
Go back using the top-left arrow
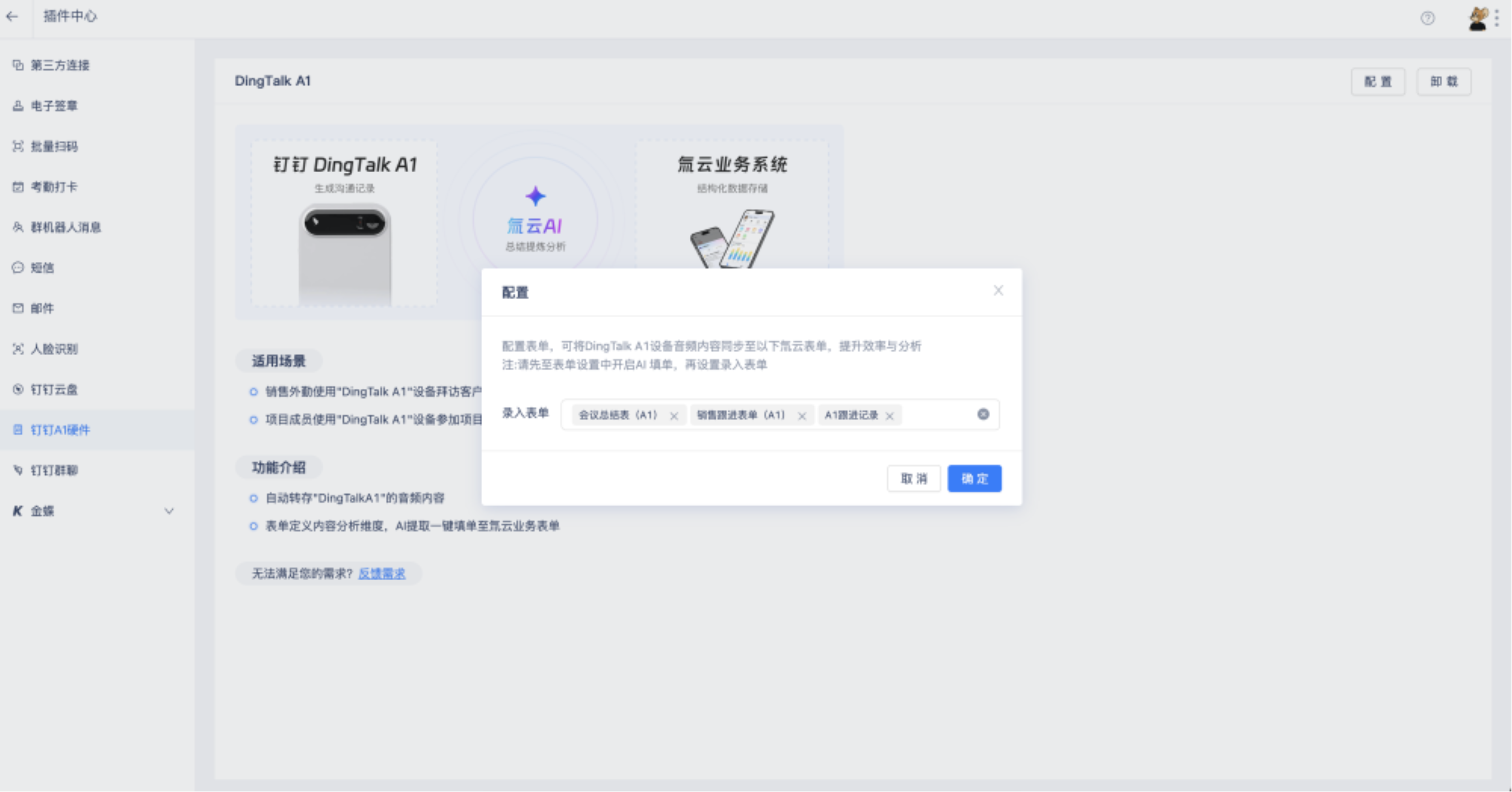[x=12, y=17]
